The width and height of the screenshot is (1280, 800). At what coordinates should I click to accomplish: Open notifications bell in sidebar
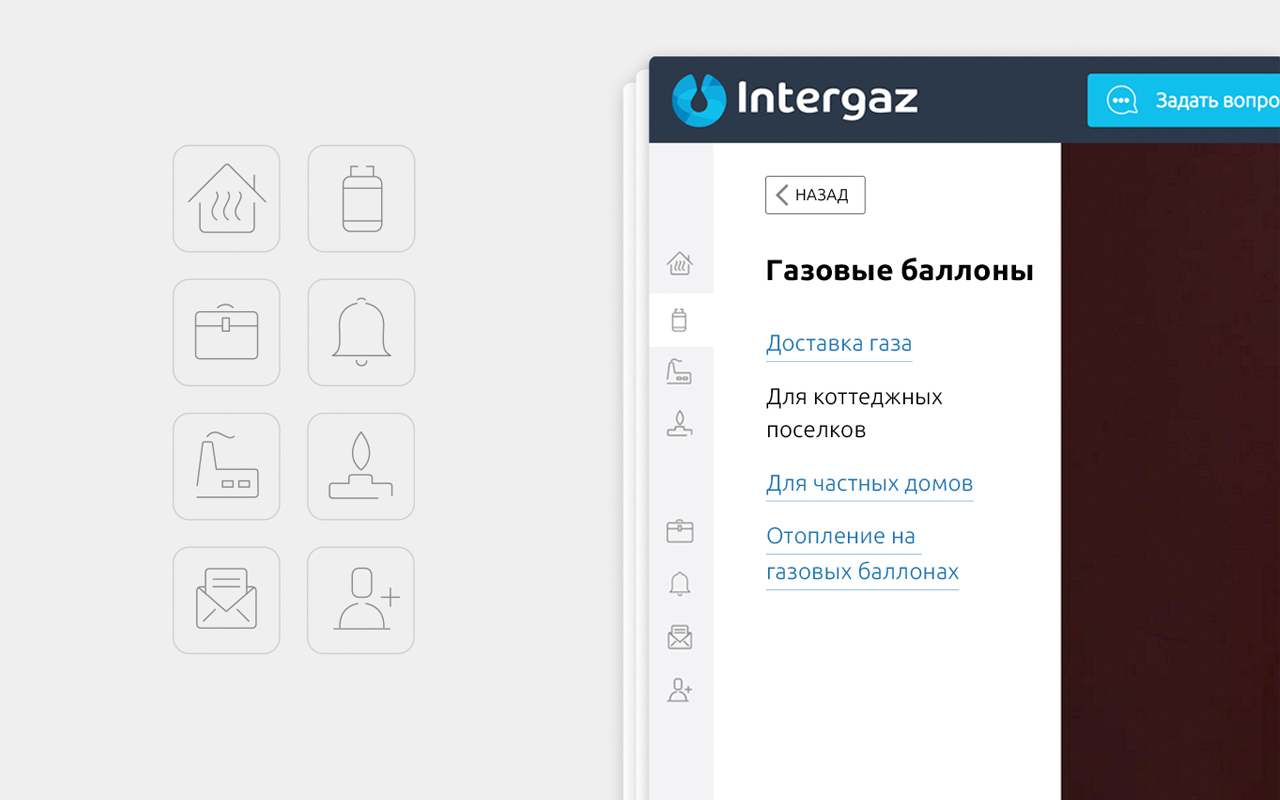click(680, 584)
